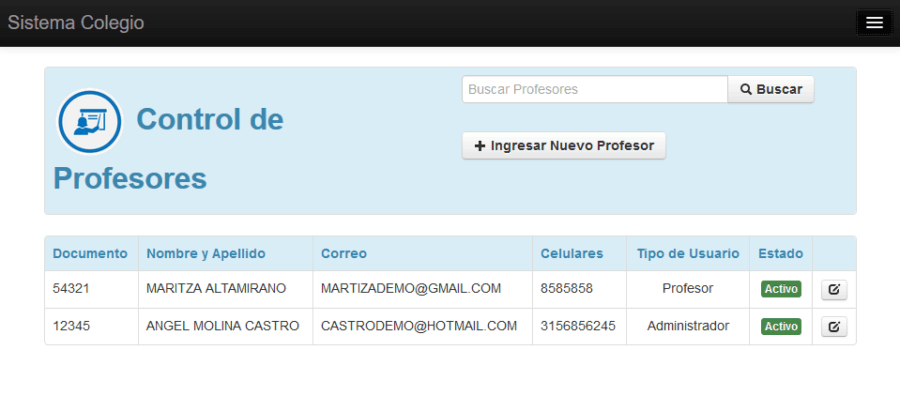
Task: Click phone number 3156856245
Action: click(578, 326)
